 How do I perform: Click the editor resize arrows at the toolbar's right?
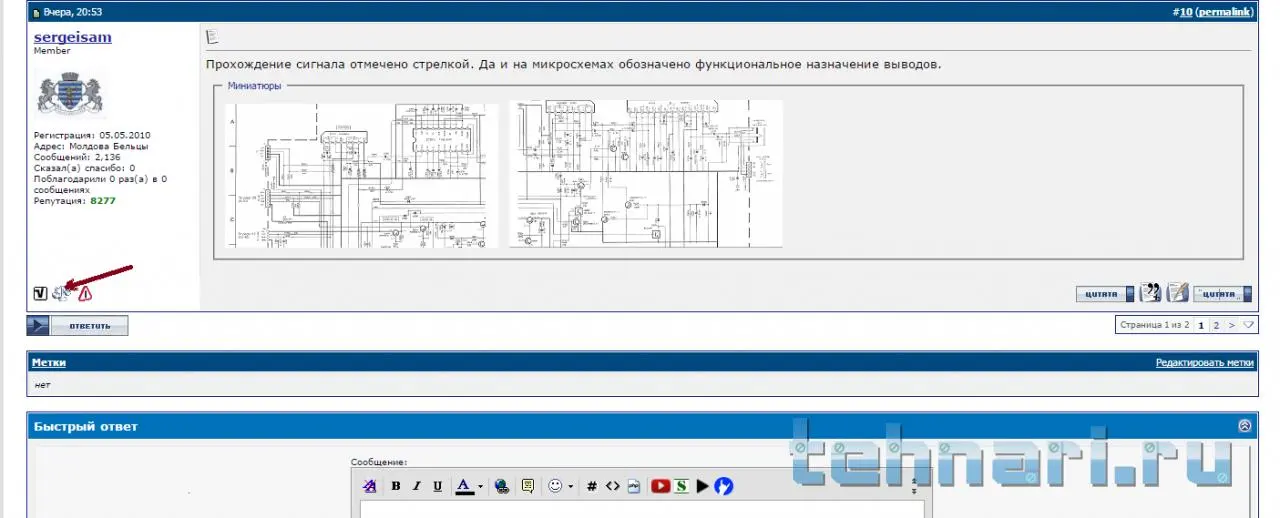point(915,486)
